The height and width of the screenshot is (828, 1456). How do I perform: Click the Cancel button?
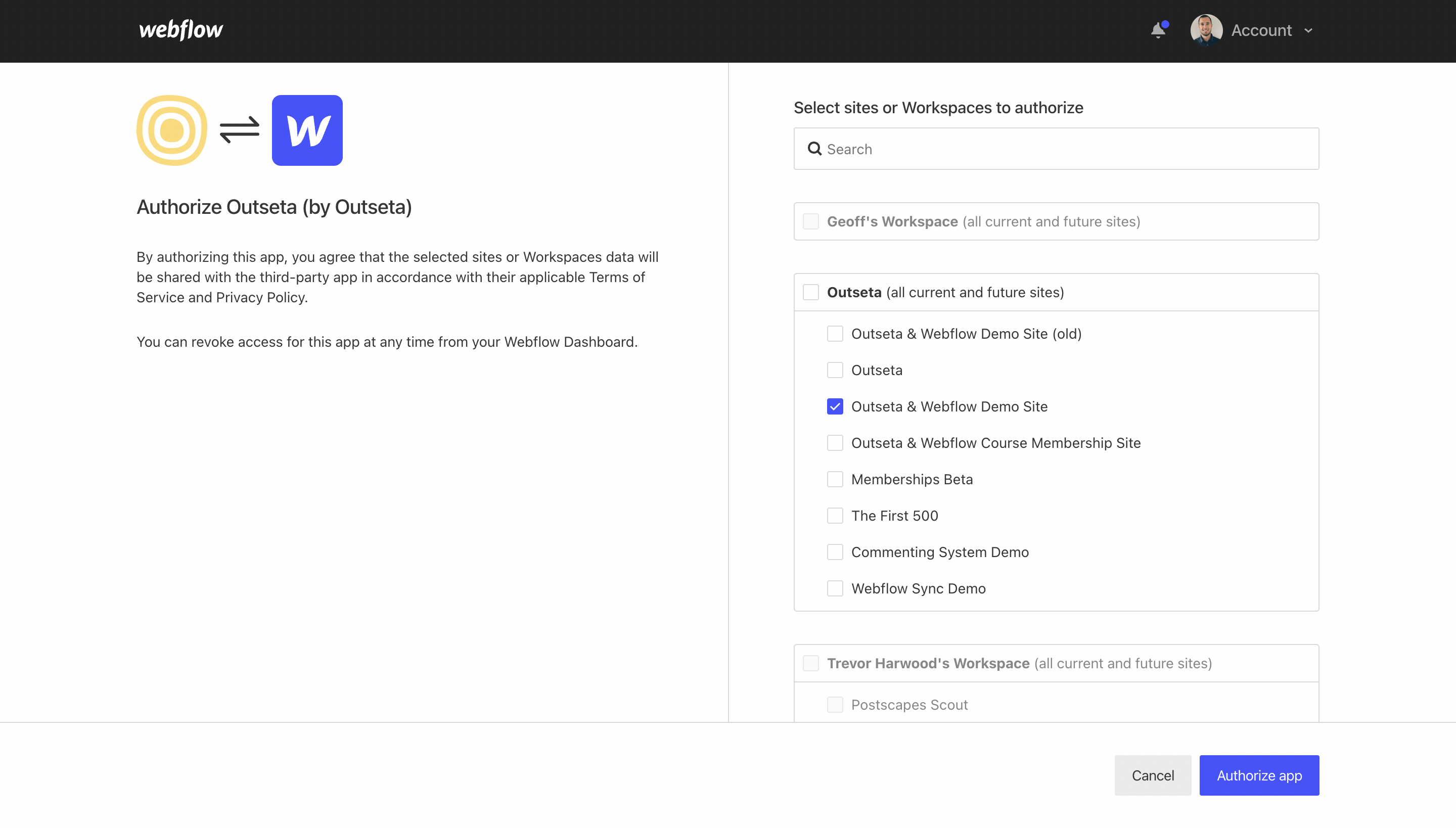tap(1152, 775)
